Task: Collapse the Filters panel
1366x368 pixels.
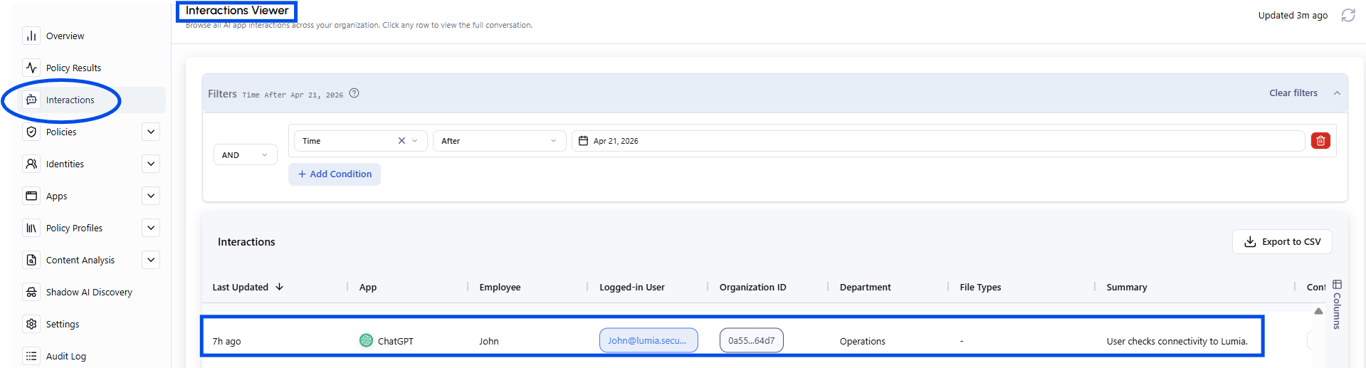Action: (1337, 93)
